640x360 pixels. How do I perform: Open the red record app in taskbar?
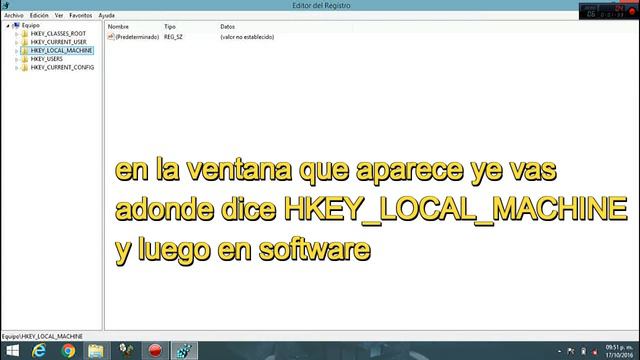(155, 351)
